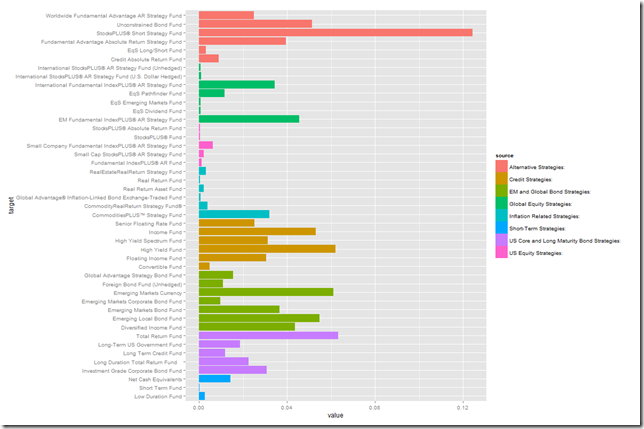
Task: Select the Total Return Fund purple bar
Action: click(x=268, y=335)
